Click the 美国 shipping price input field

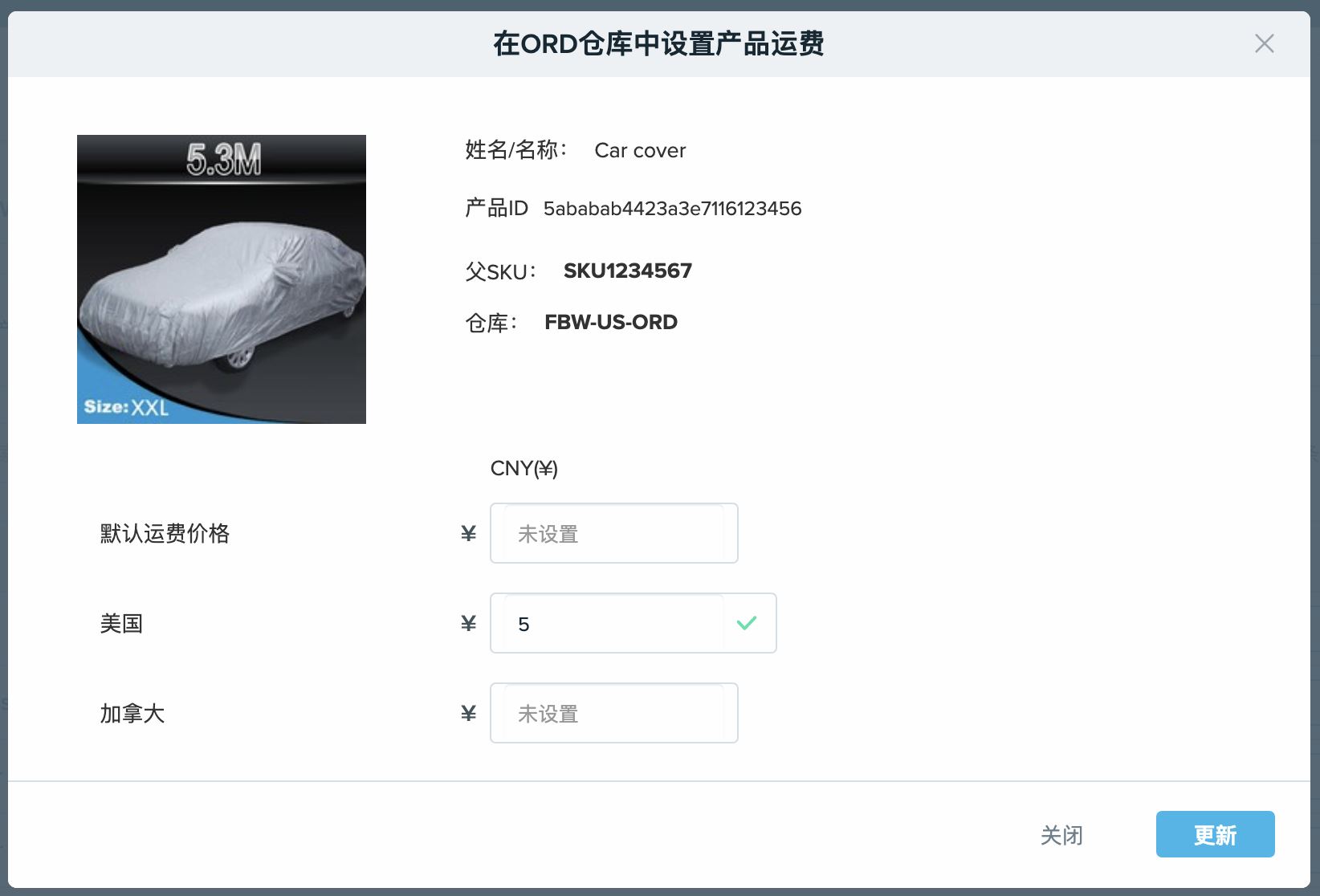634,623
